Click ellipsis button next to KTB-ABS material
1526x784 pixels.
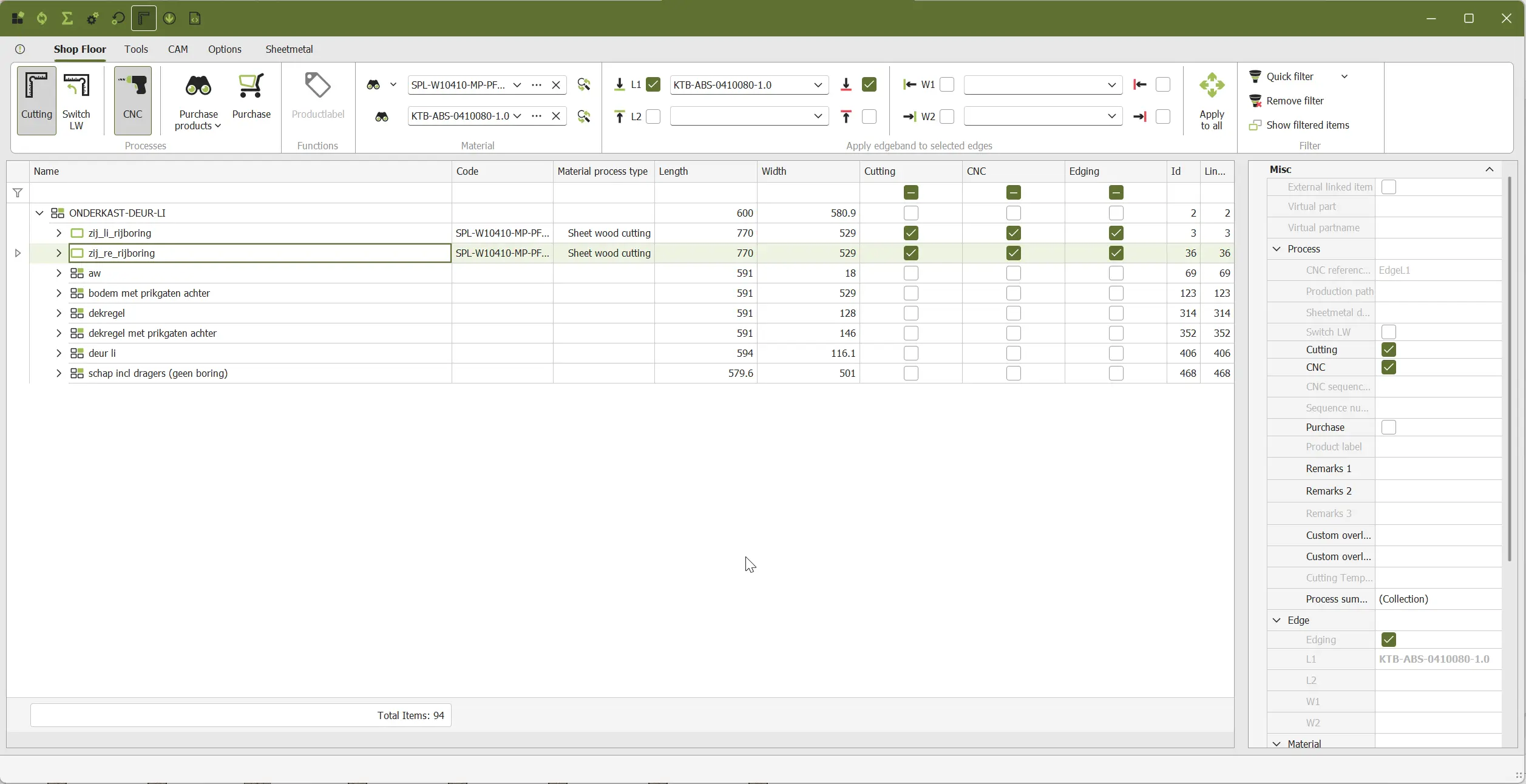coord(536,116)
